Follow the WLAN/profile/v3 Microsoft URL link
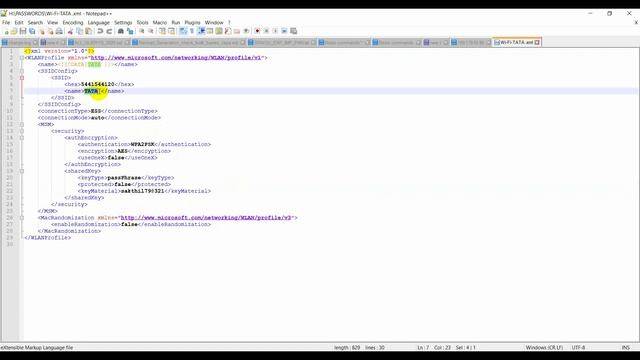 pyautogui.click(x=206, y=218)
